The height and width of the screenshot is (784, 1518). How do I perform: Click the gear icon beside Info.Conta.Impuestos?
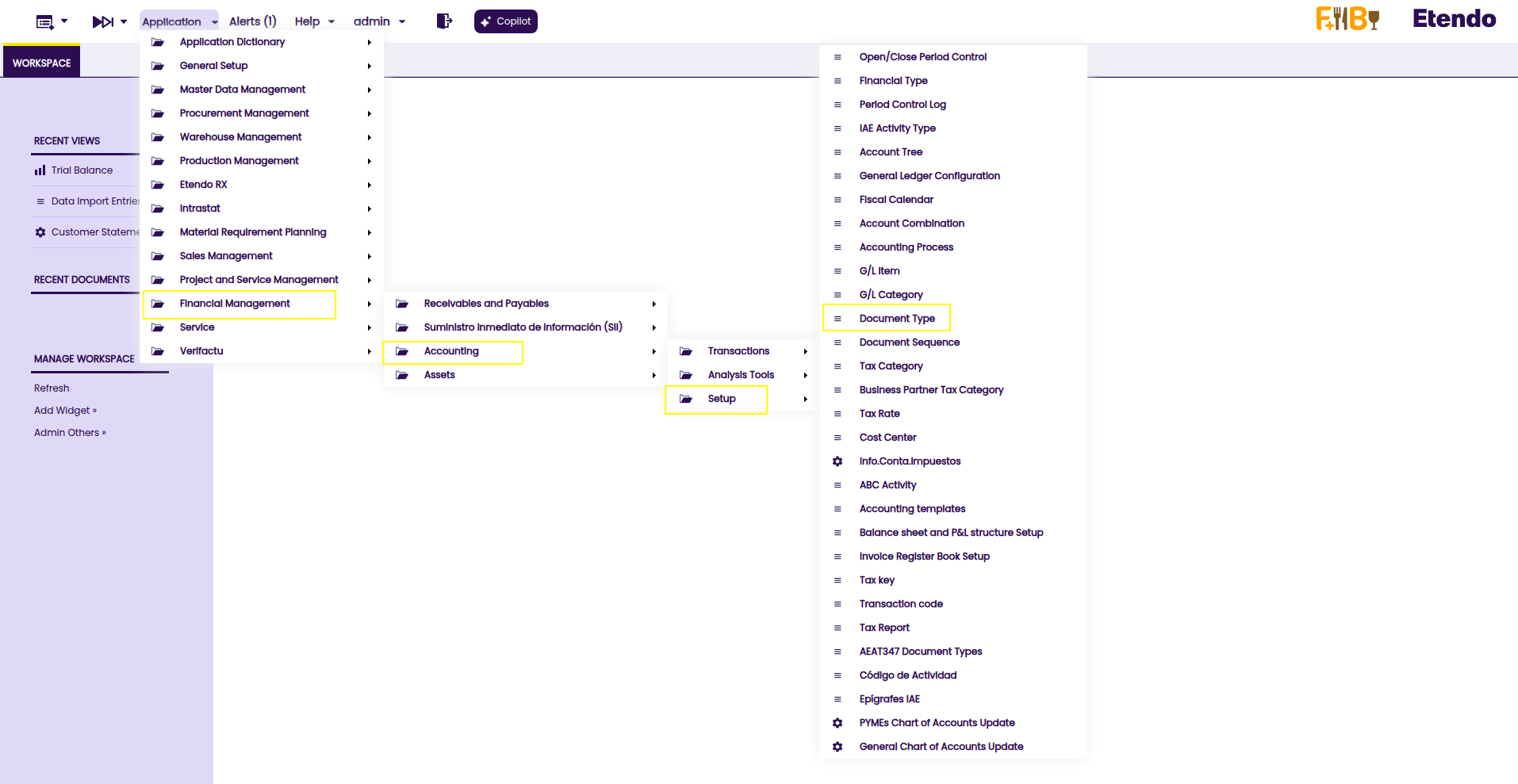pos(838,461)
